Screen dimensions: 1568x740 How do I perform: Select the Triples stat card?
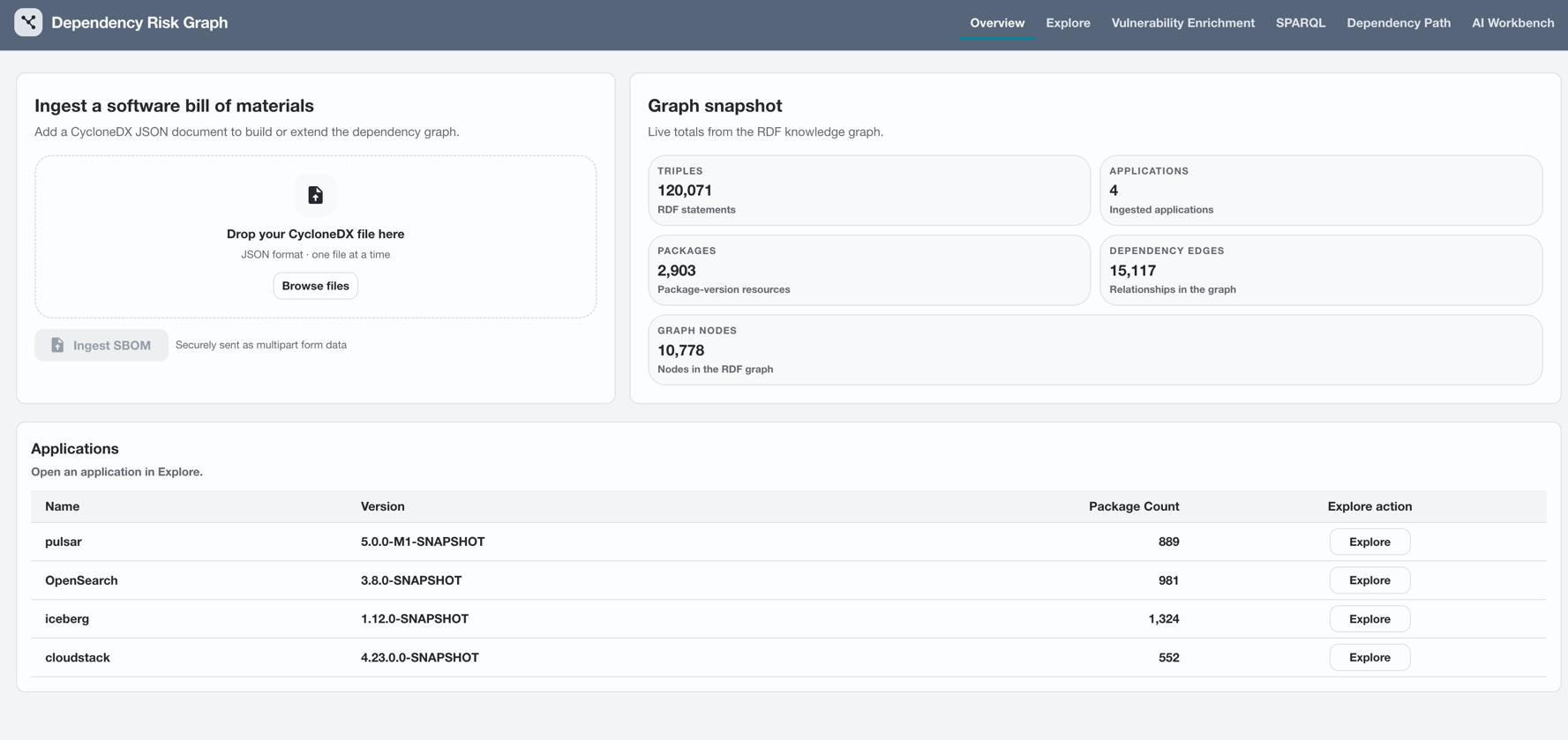pos(869,191)
